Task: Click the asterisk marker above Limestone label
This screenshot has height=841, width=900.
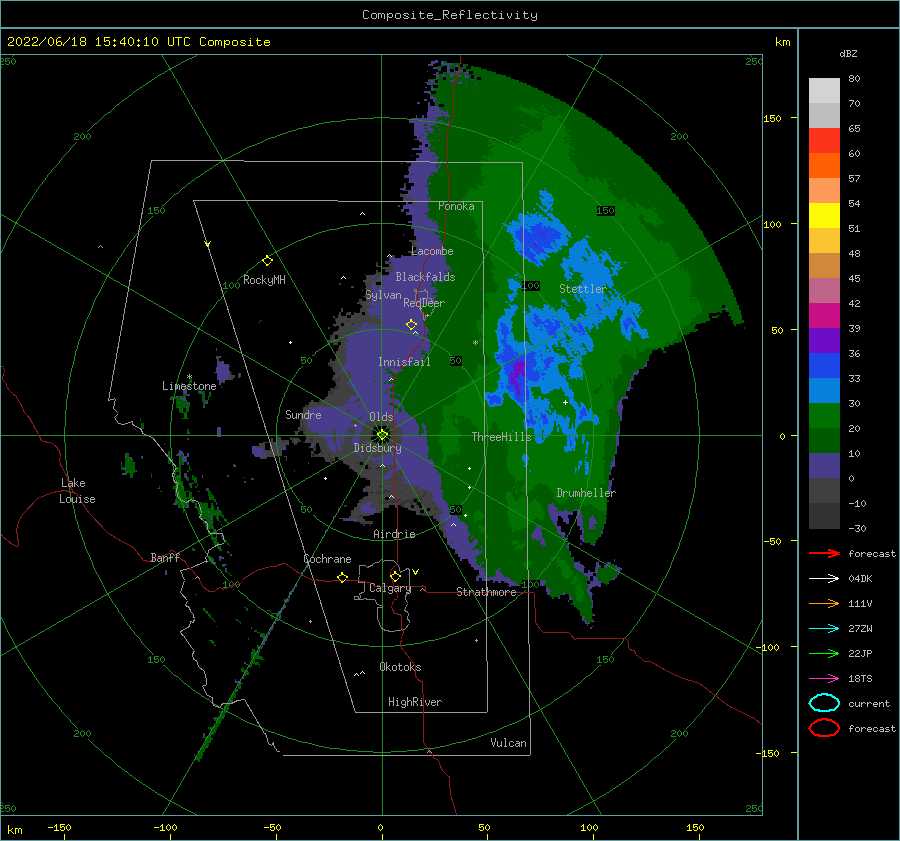Action: pos(189,377)
